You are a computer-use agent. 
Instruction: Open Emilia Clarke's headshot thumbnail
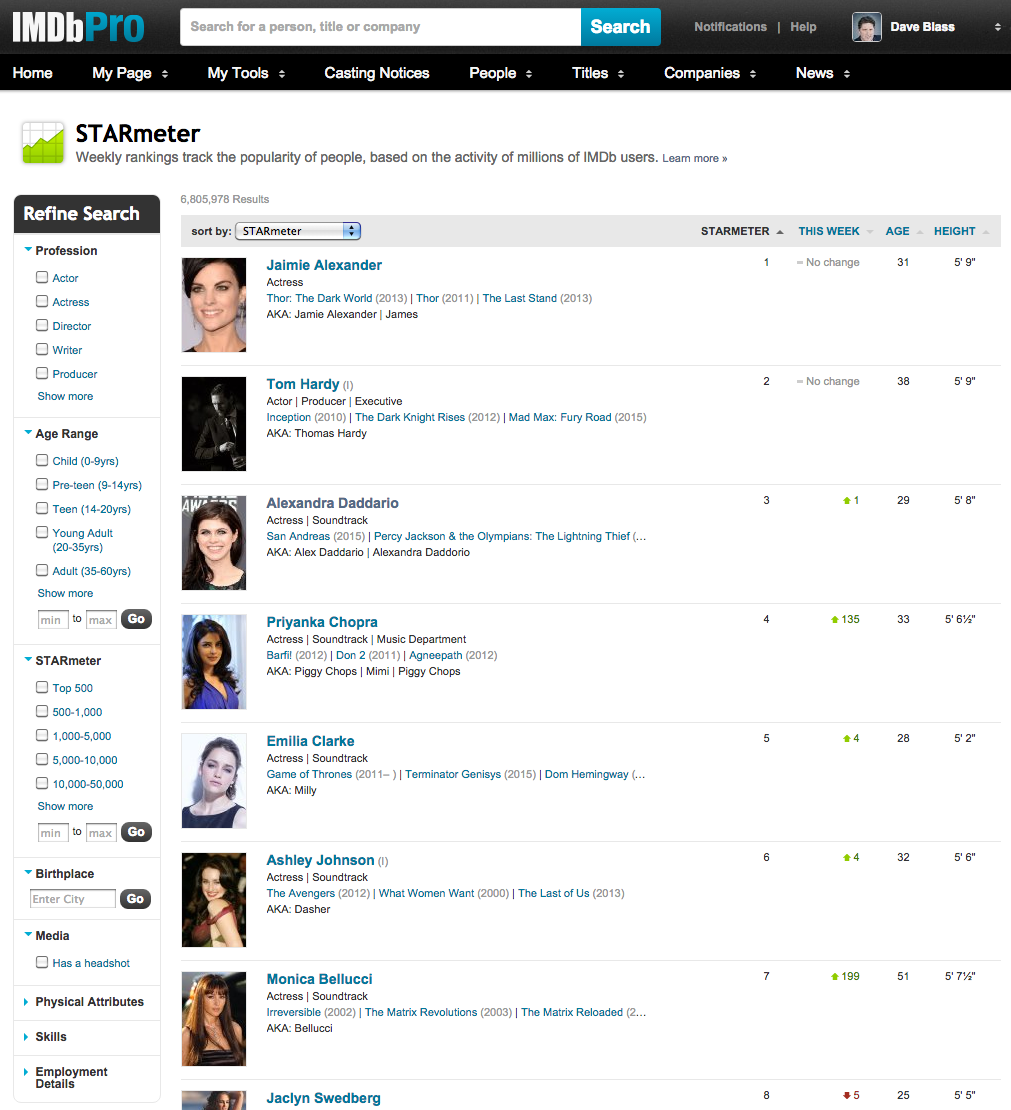[x=214, y=780]
